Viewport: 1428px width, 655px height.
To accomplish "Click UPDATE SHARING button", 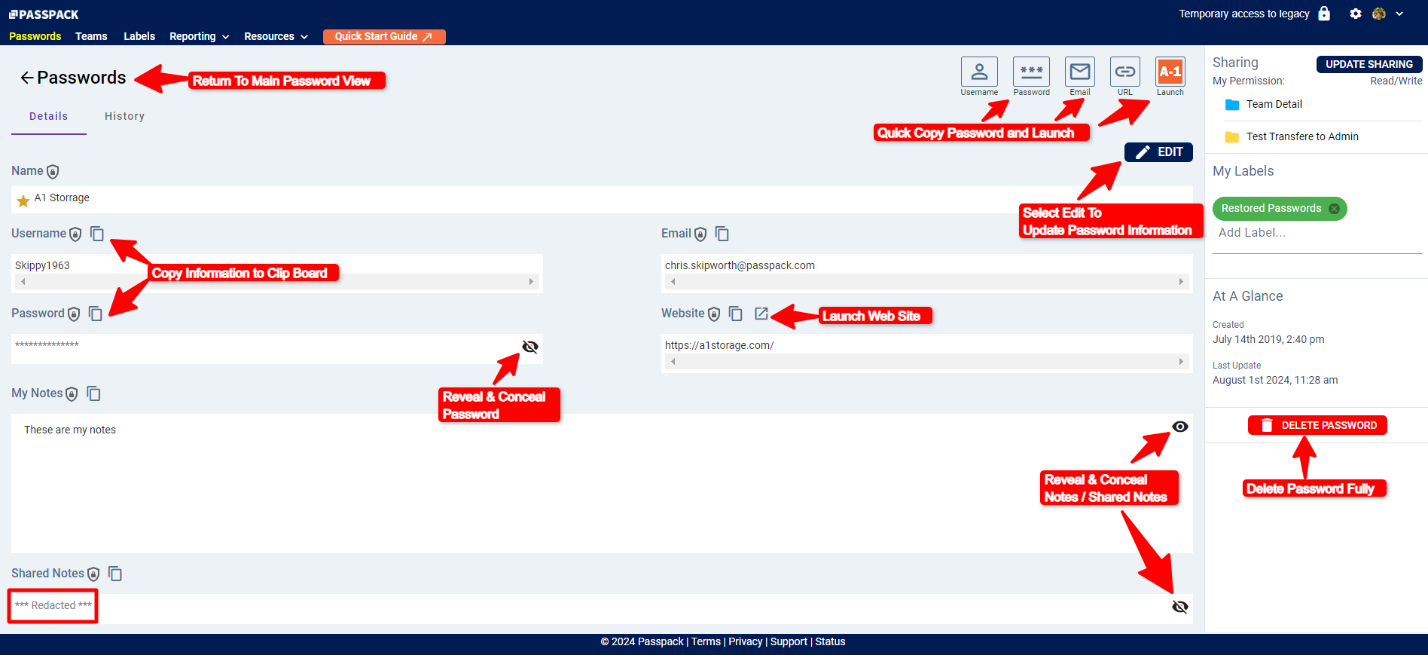I will [x=1369, y=64].
